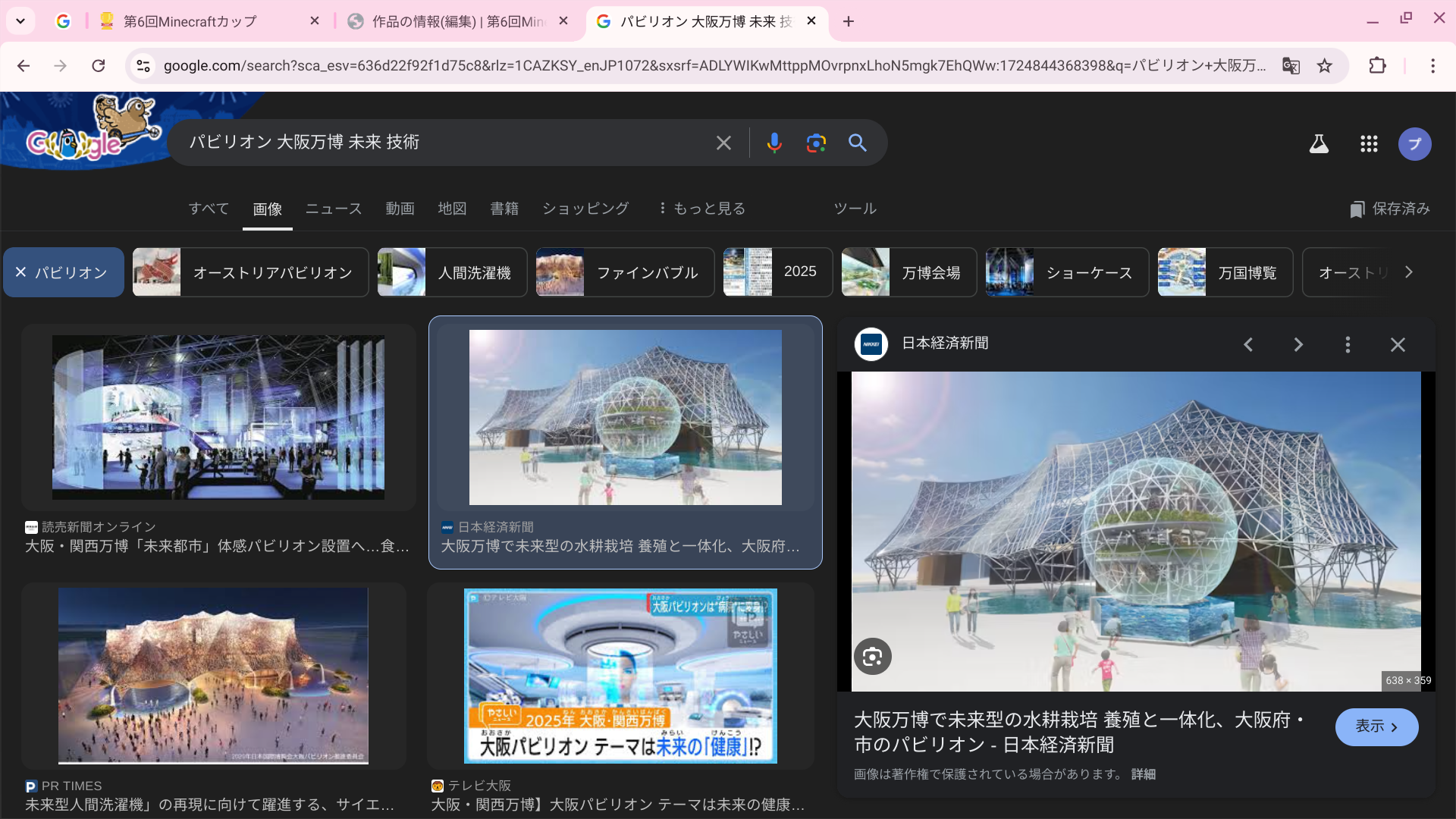The width and height of the screenshot is (1456, 819).
Task: Select the 2025 filter chip
Action: (778, 272)
